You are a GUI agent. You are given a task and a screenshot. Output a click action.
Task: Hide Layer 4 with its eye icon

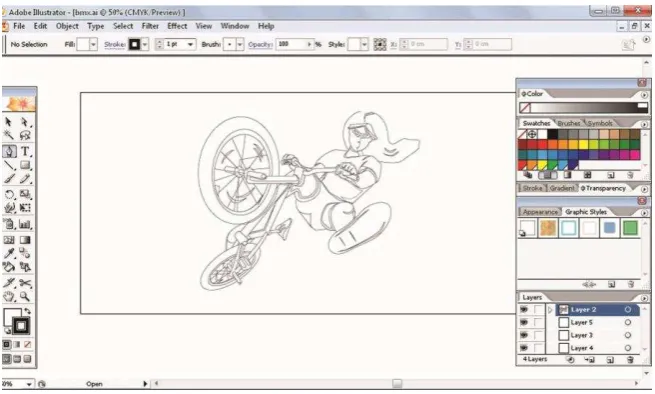(x=524, y=348)
